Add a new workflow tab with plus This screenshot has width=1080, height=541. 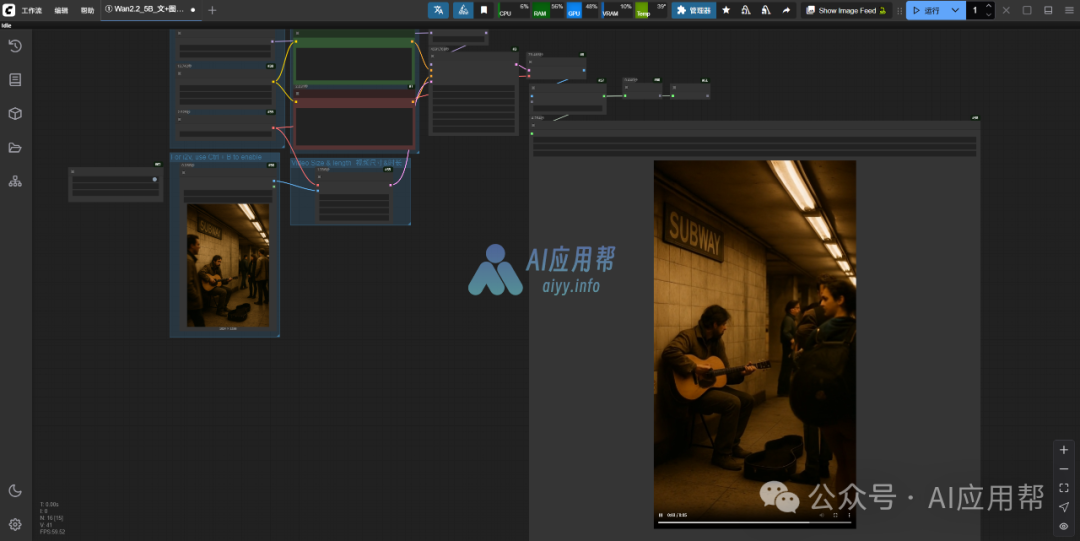pyautogui.click(x=212, y=10)
